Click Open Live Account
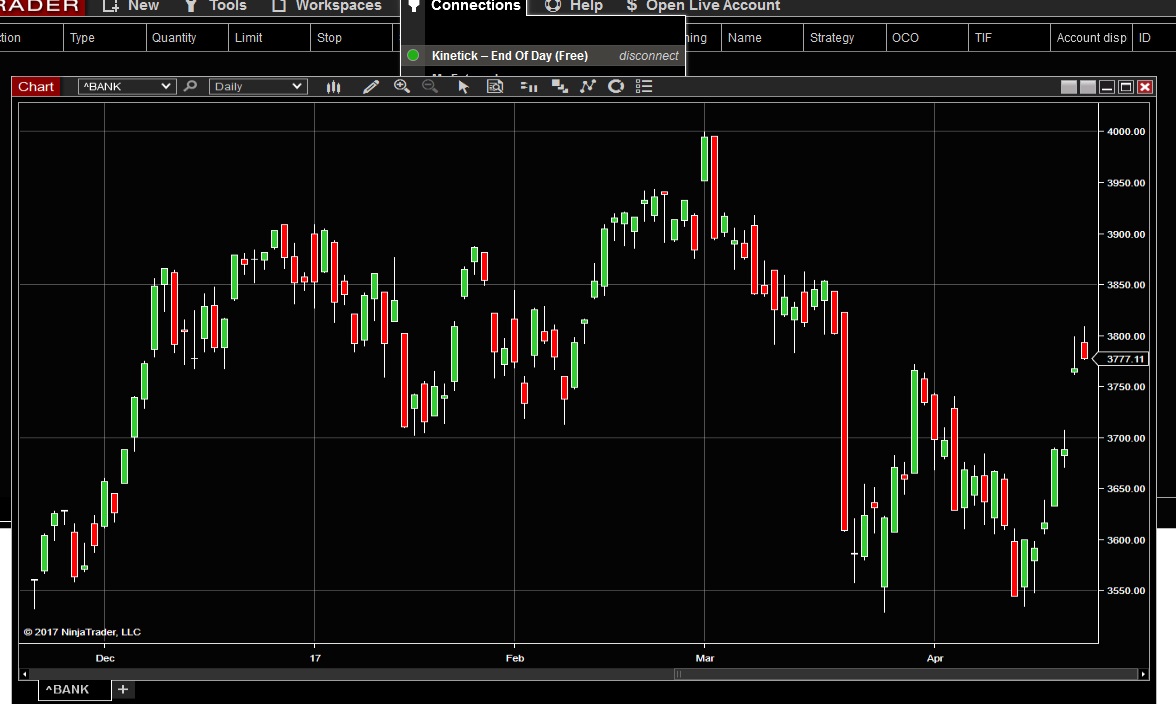1176x704 pixels. 704,6
